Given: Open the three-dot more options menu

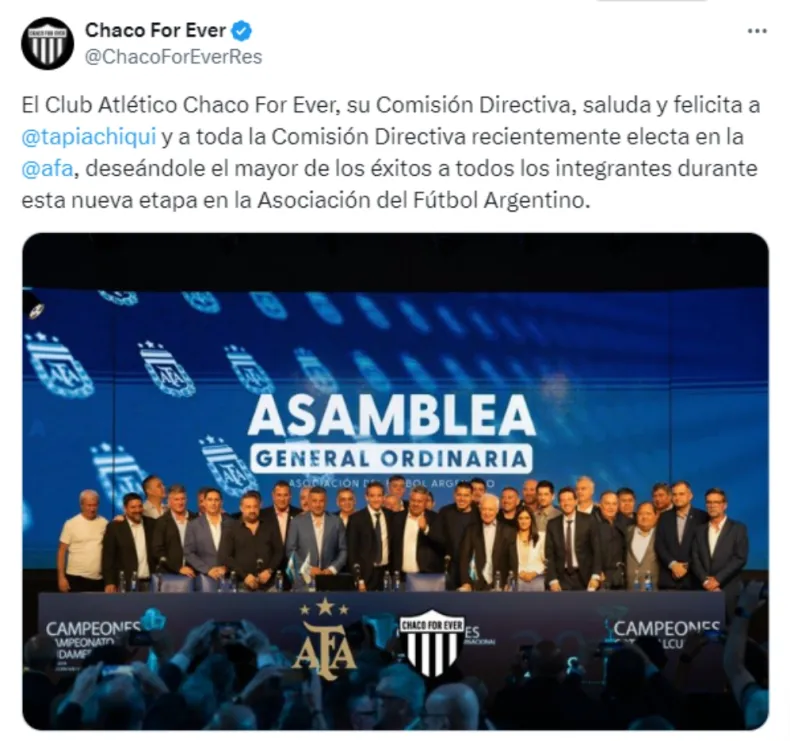Looking at the screenshot, I should (x=757, y=31).
